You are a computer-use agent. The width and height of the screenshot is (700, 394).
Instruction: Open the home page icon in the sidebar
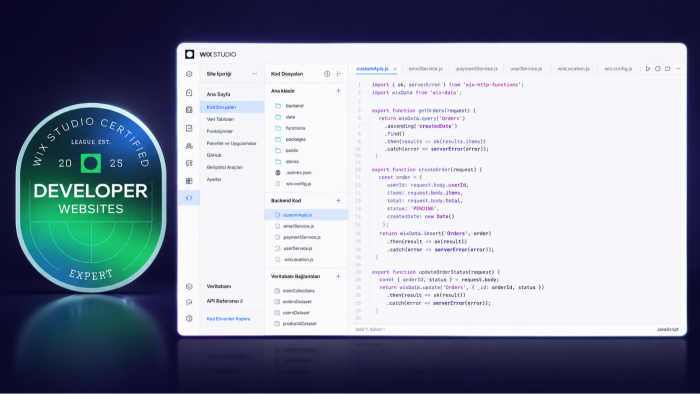pos(189,92)
